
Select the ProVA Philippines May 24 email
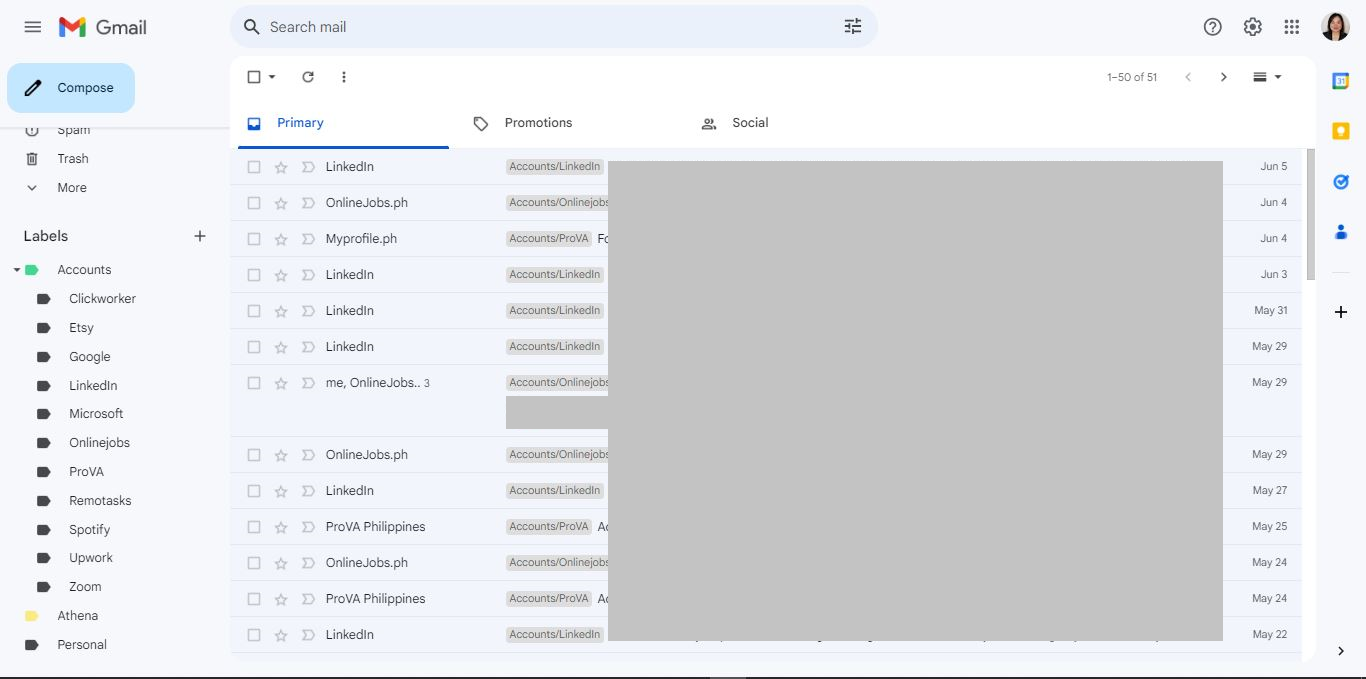[254, 599]
